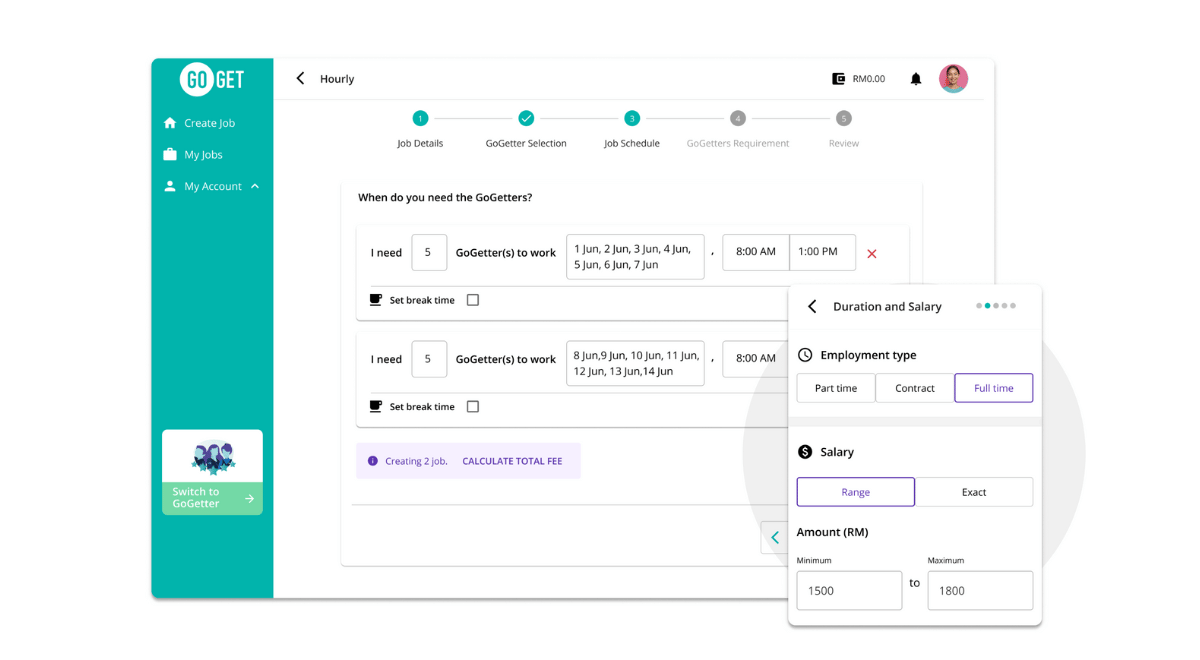Click RM0.00 balance text
Image resolution: width=1200 pixels, height=660 pixels.
click(x=869, y=79)
